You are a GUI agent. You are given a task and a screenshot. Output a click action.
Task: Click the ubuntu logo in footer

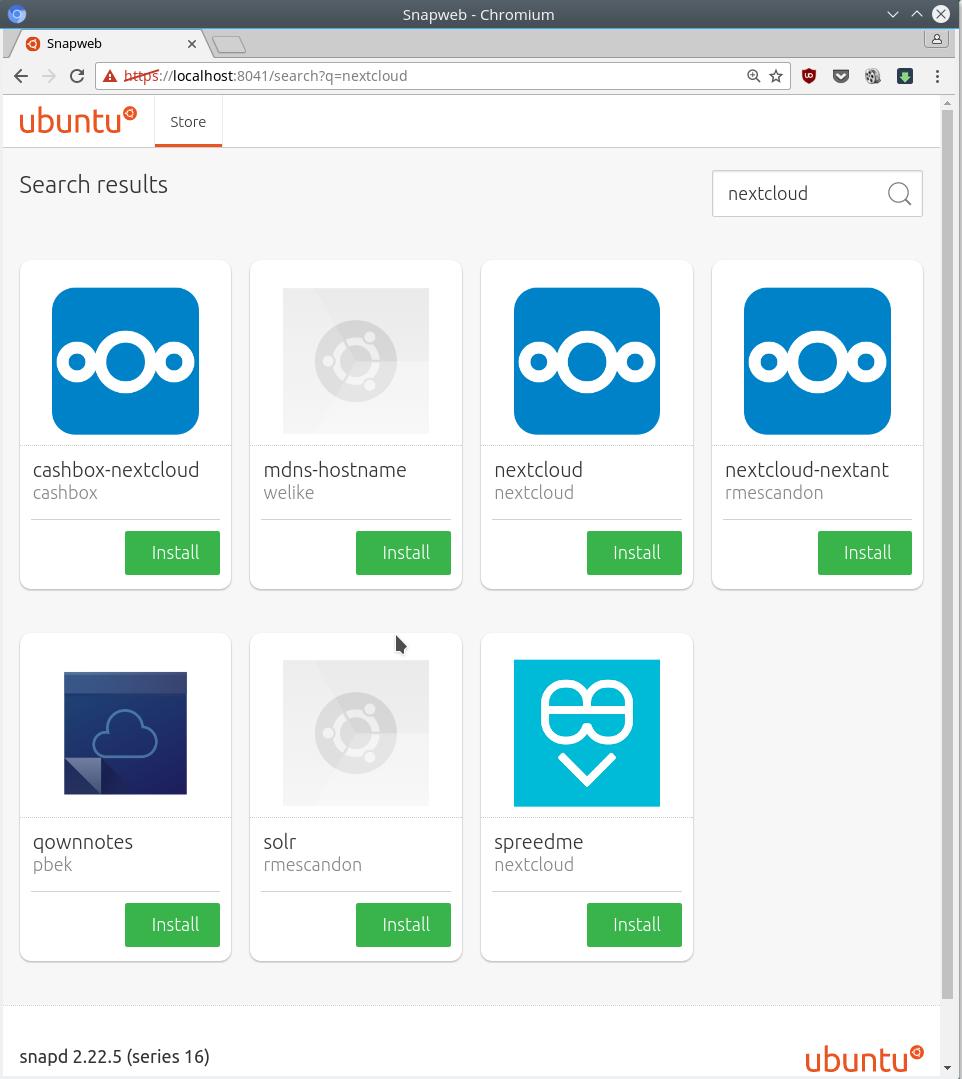(x=864, y=1060)
